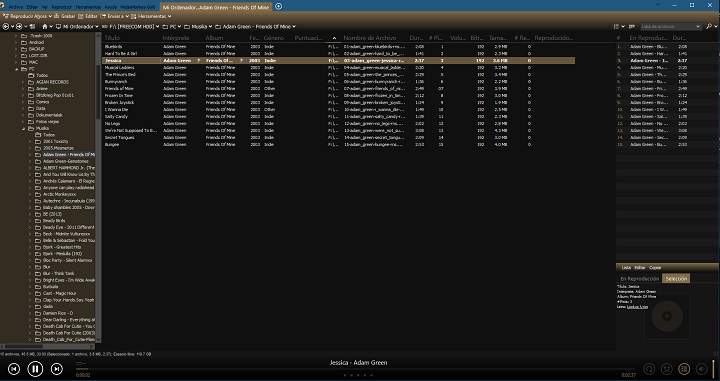Click the album art disc thumbnail
This screenshot has width=720, height=381.
point(667,316)
